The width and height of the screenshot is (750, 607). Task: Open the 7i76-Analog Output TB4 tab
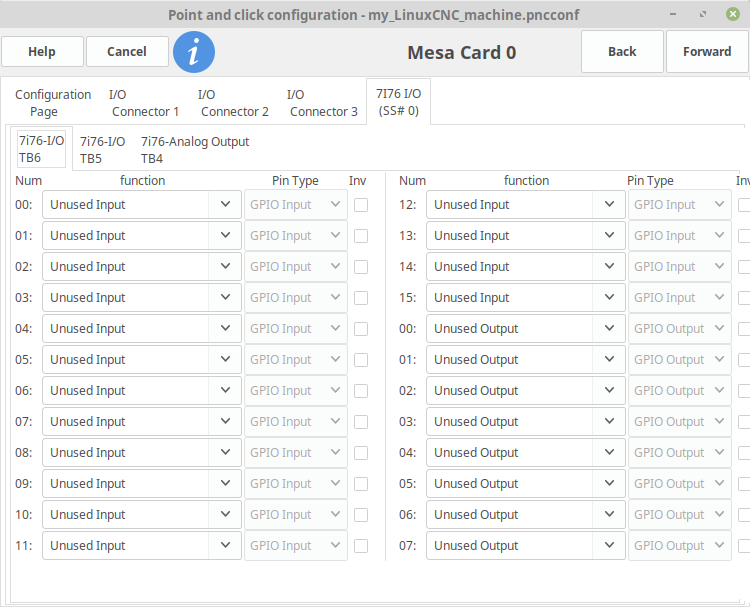pyautogui.click(x=195, y=150)
